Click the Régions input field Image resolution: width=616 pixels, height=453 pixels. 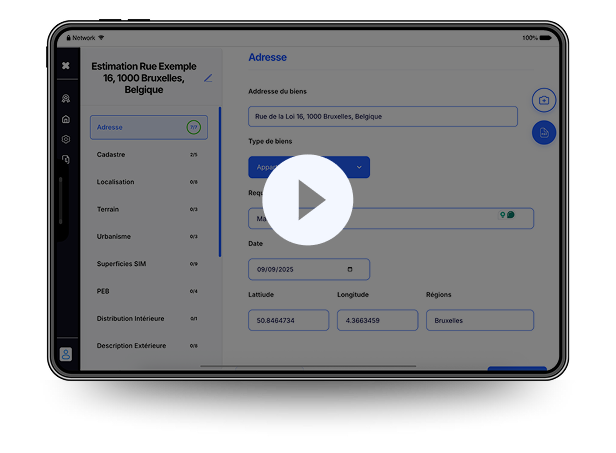point(479,320)
